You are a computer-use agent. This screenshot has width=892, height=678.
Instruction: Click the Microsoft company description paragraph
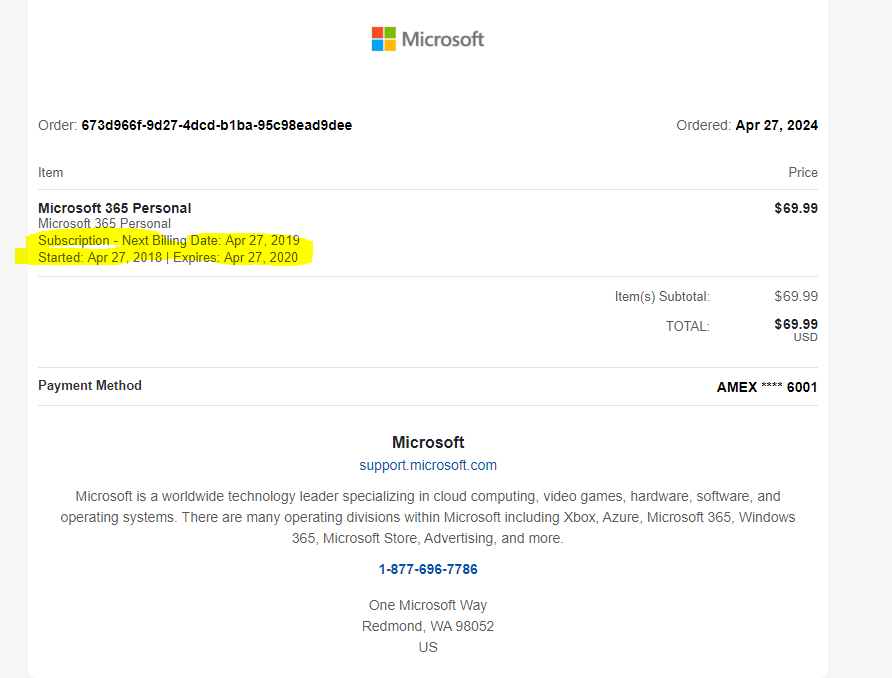click(x=428, y=517)
